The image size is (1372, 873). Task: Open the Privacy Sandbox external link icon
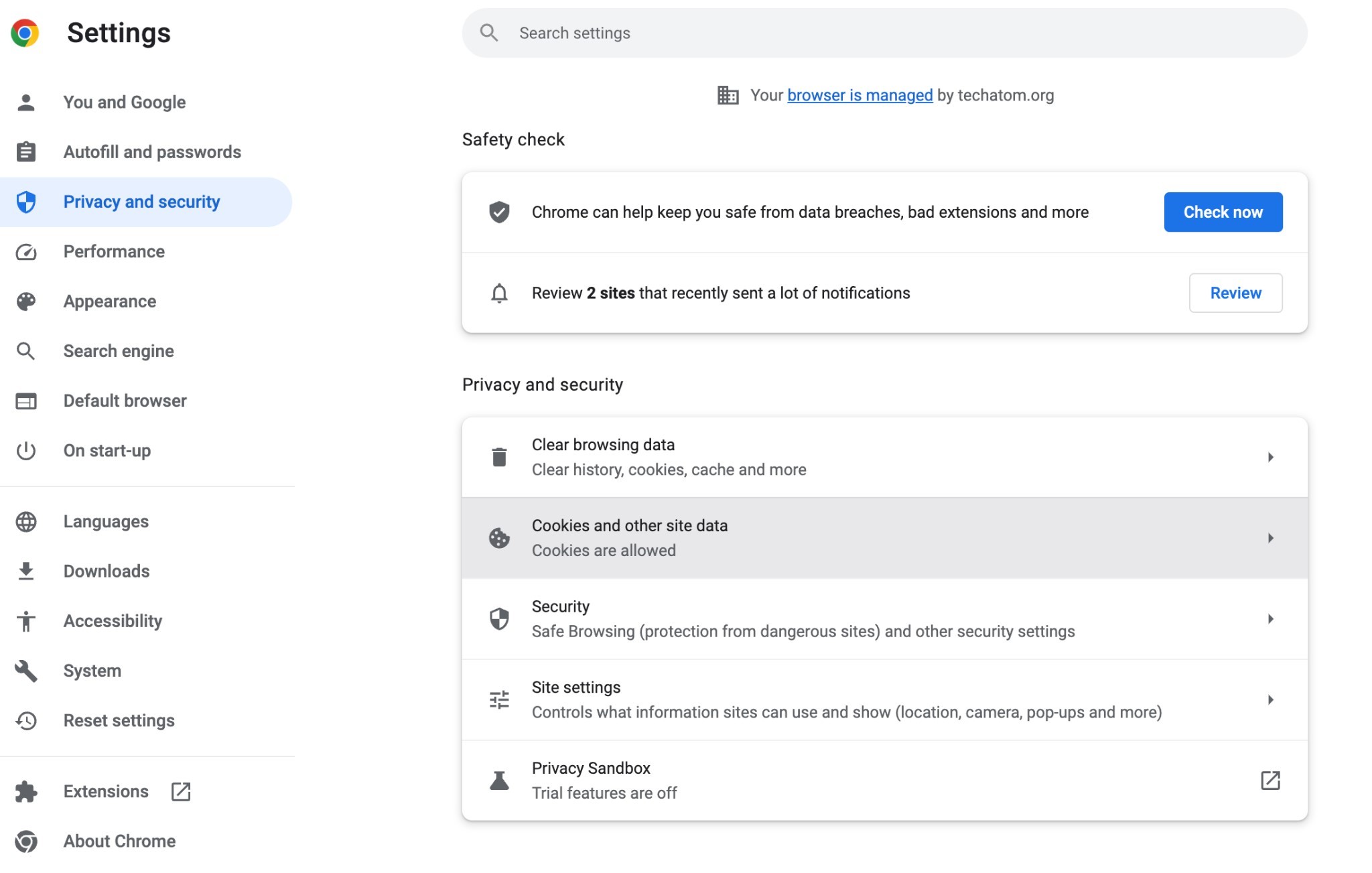click(x=1270, y=781)
